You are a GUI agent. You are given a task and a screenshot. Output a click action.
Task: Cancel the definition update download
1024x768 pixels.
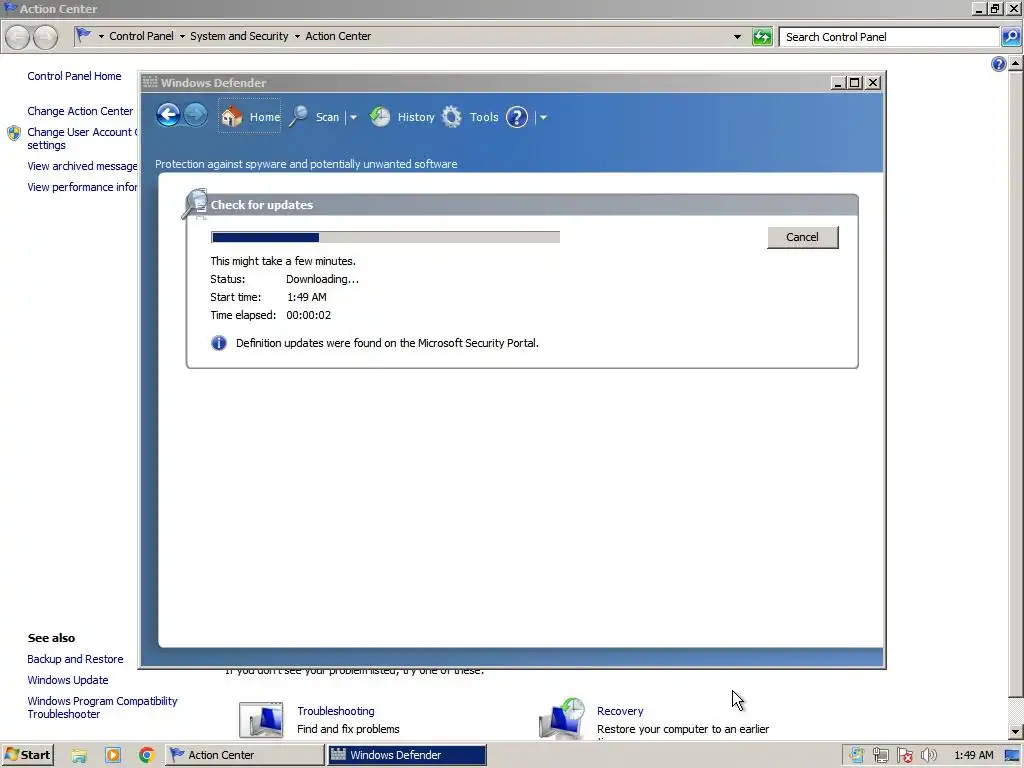pos(802,237)
